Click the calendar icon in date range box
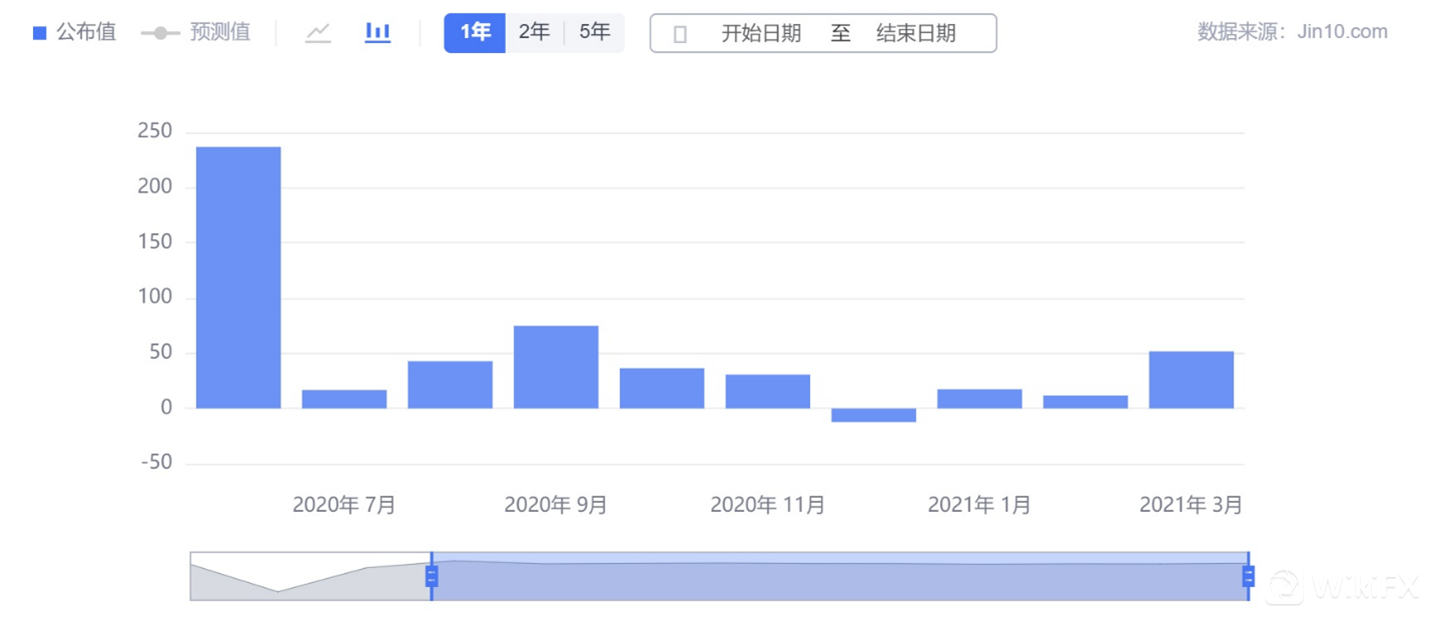 click(x=680, y=34)
